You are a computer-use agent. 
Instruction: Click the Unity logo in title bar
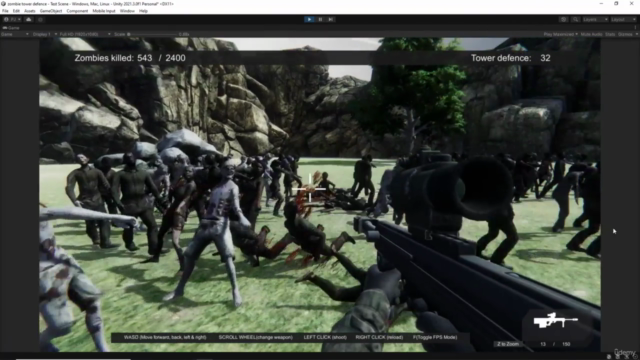click(3, 4)
